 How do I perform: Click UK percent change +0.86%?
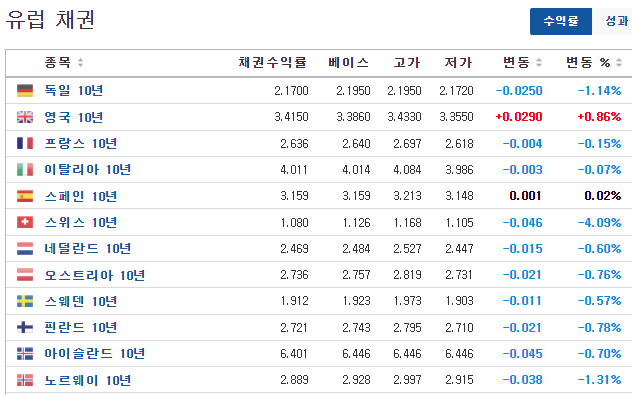[x=599, y=117]
